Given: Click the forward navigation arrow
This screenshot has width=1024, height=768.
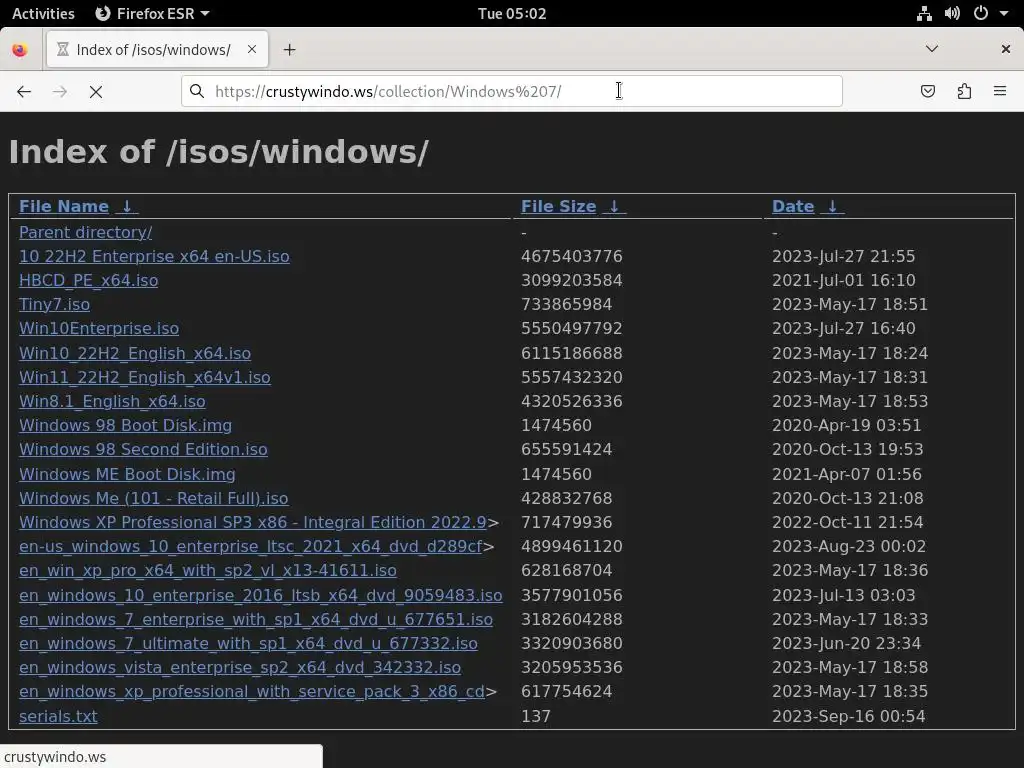Looking at the screenshot, I should click(60, 91).
